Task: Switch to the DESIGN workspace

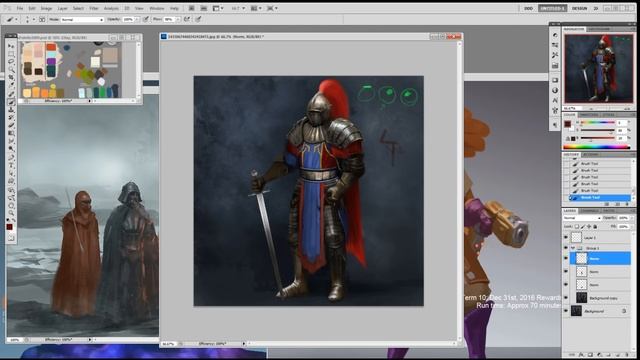Action: point(579,8)
